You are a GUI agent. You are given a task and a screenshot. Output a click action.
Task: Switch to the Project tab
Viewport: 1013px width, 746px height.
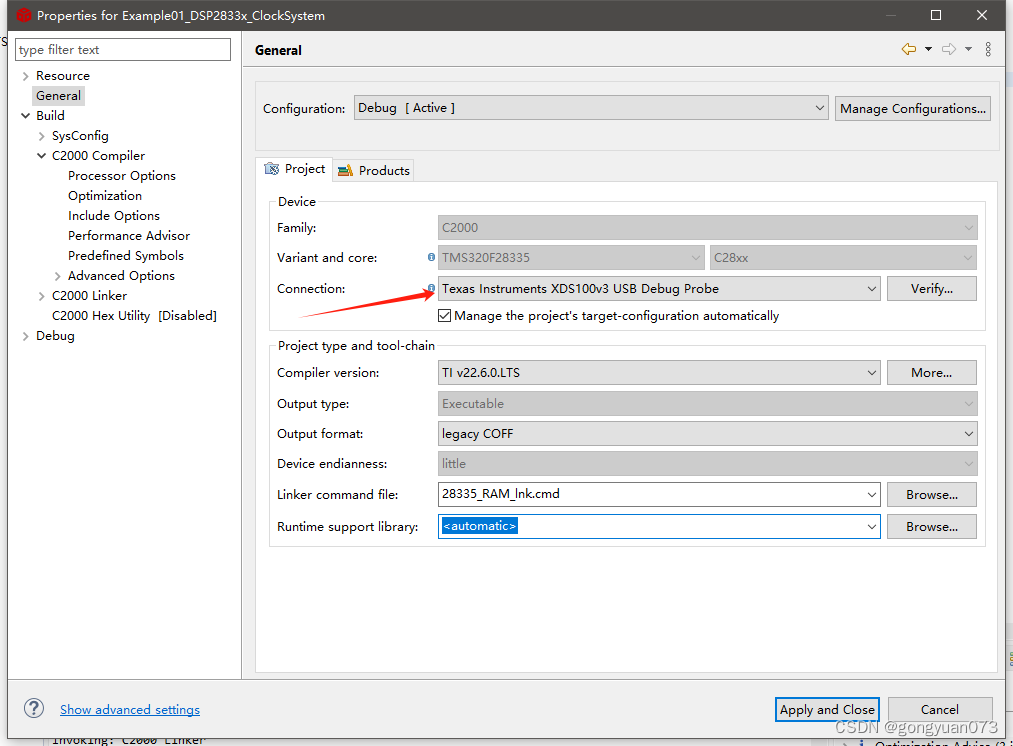[295, 169]
